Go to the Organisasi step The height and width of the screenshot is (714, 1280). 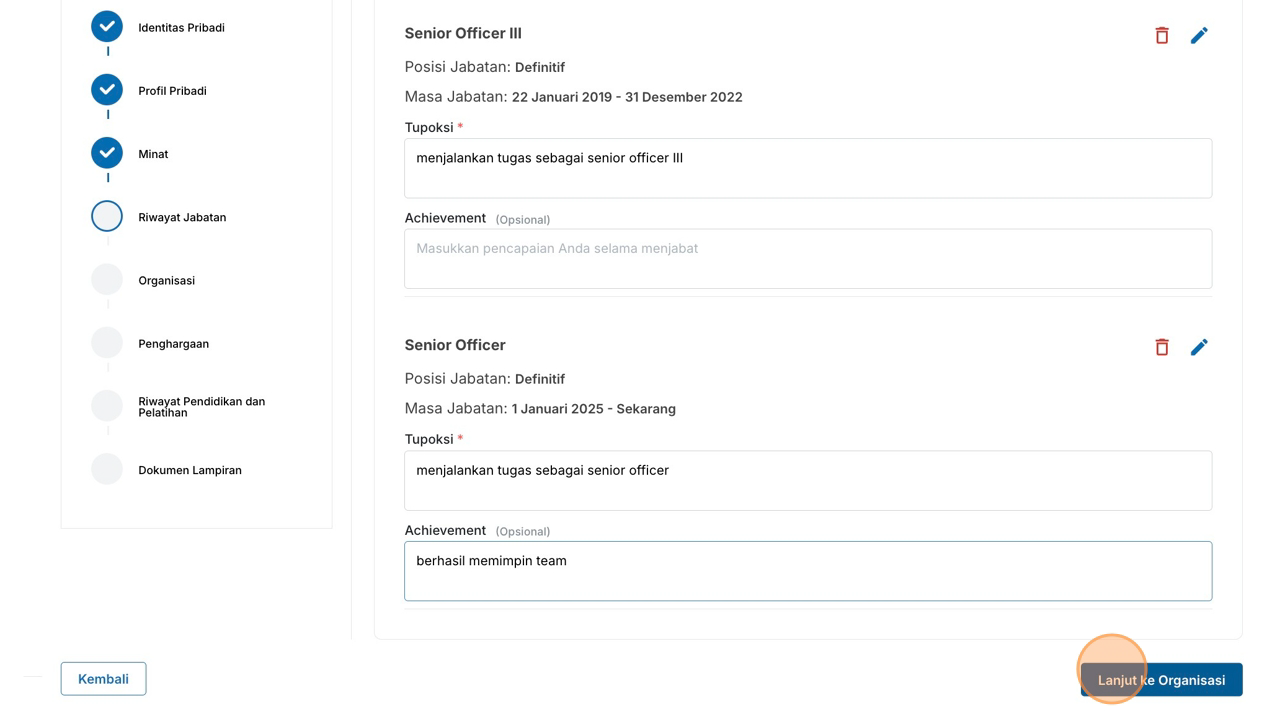(166, 280)
